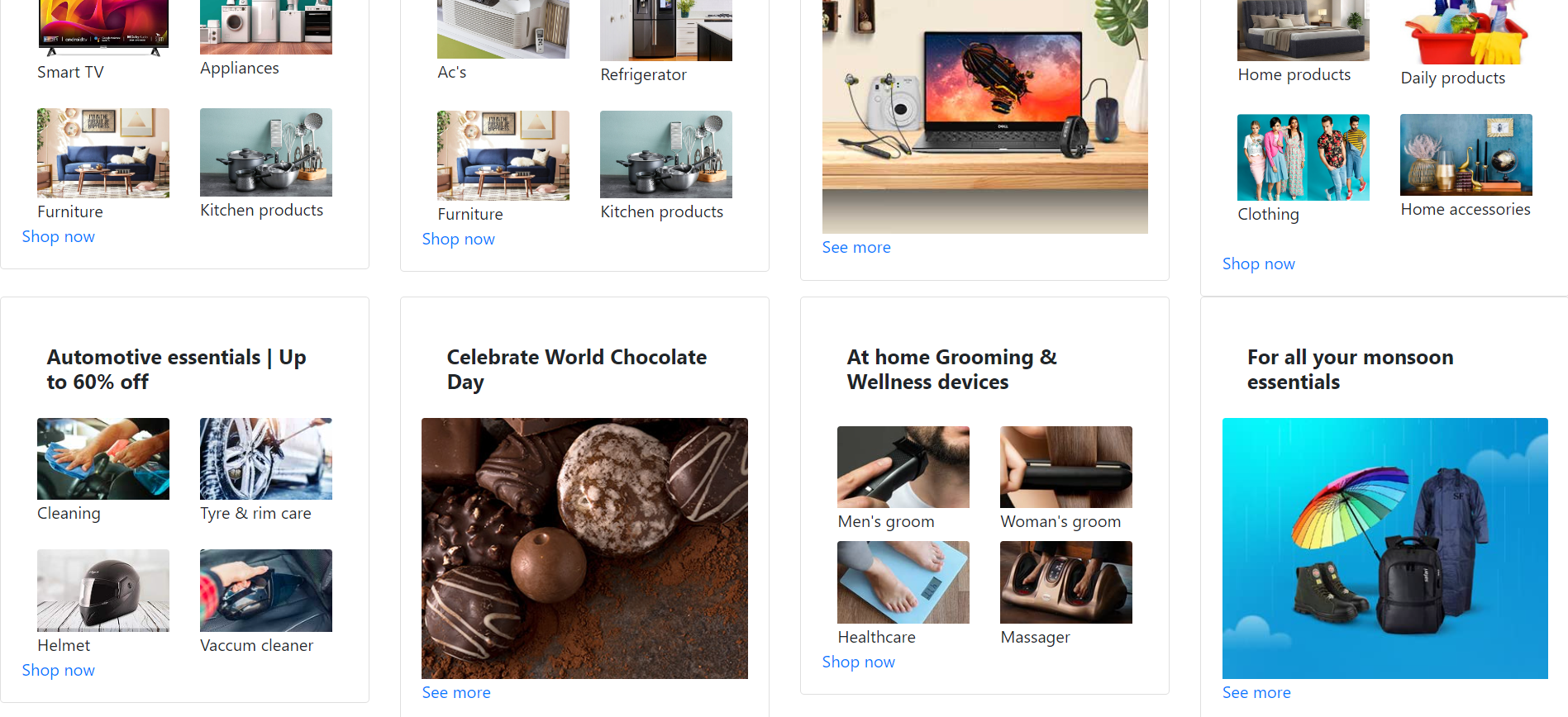Open the Clothing category thumbnail
Viewport: 1568px width, 717px height.
click(x=1303, y=157)
